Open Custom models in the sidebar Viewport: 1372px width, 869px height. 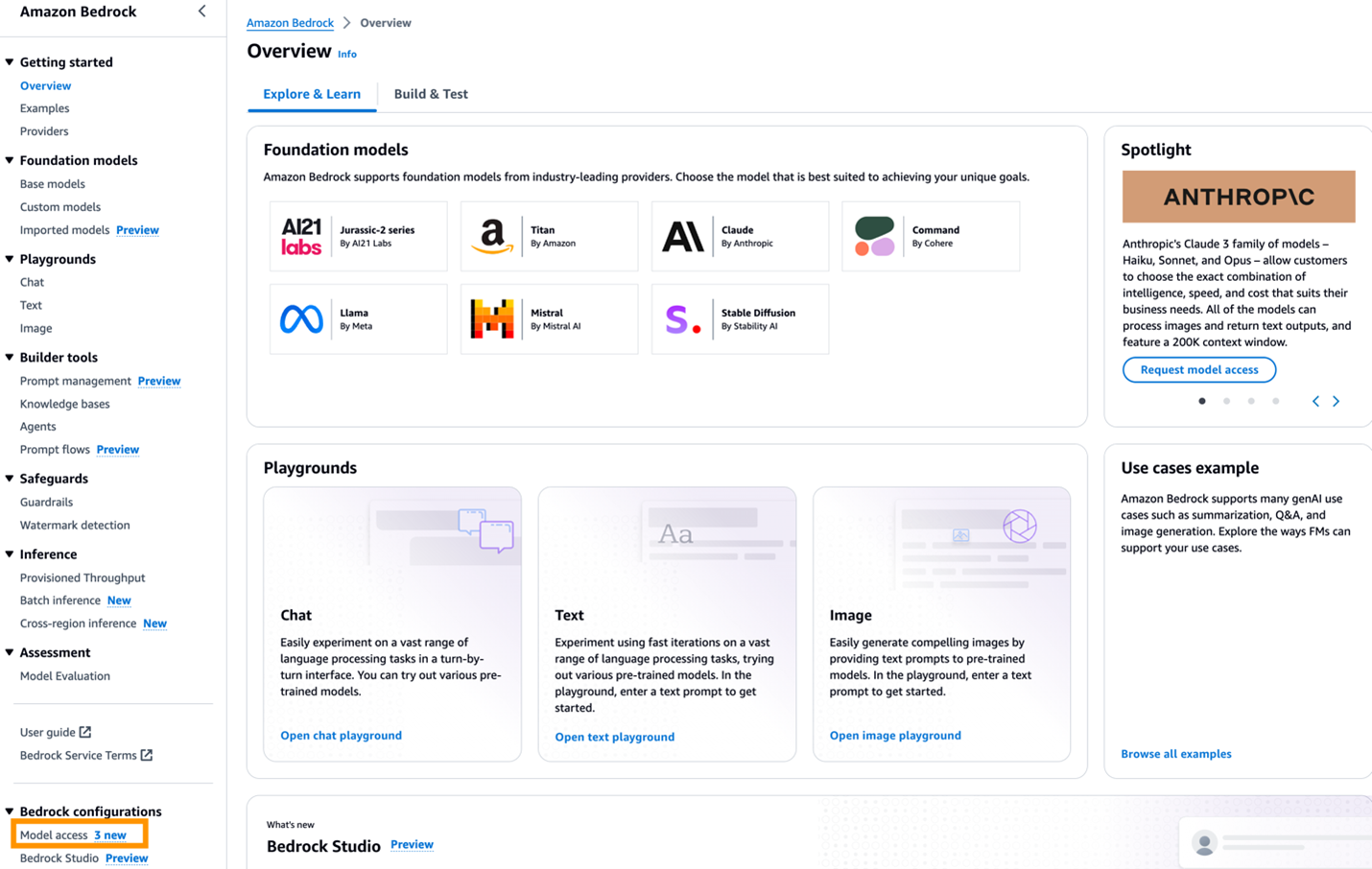tap(60, 207)
